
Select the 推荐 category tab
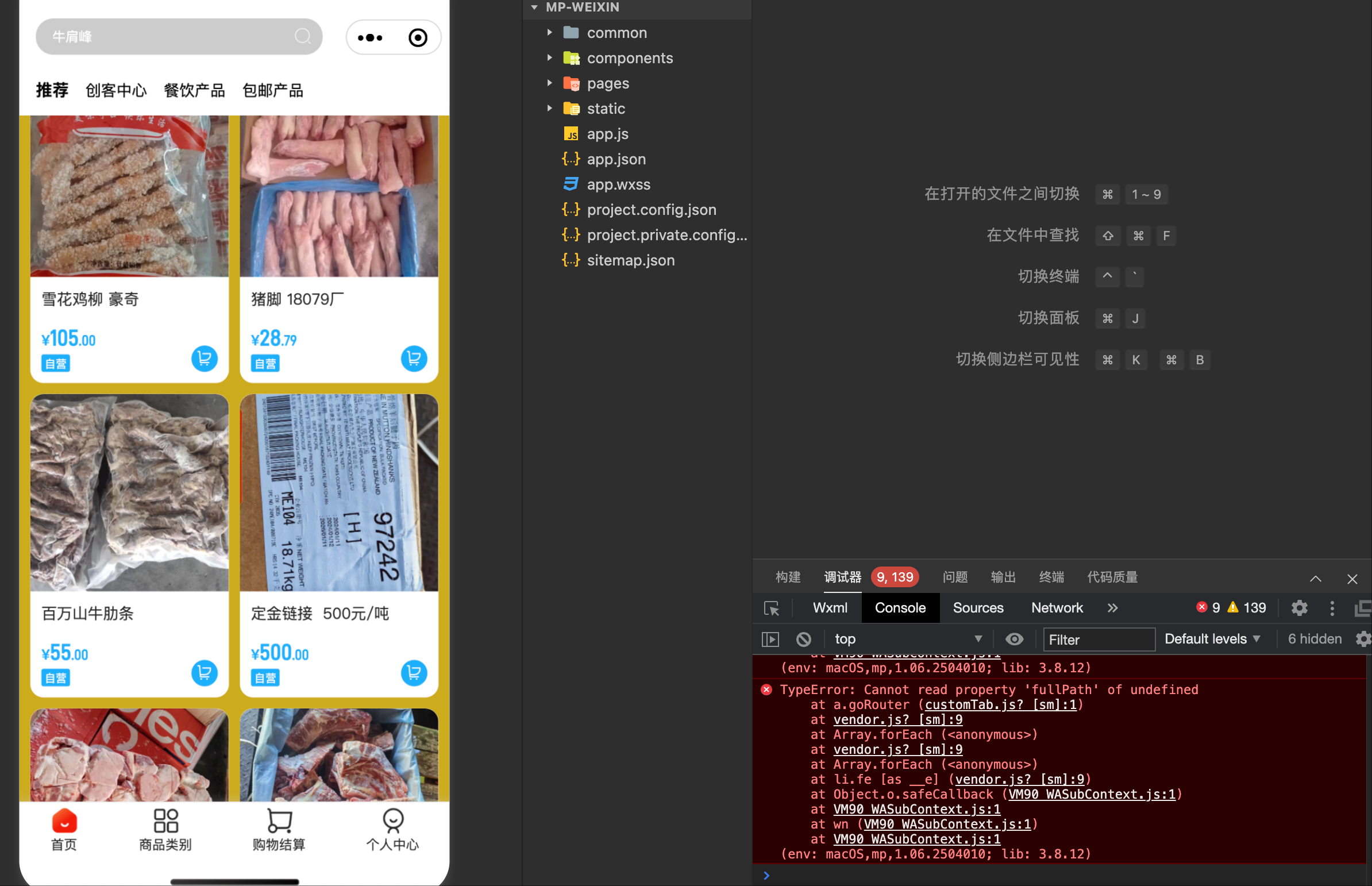pos(52,90)
